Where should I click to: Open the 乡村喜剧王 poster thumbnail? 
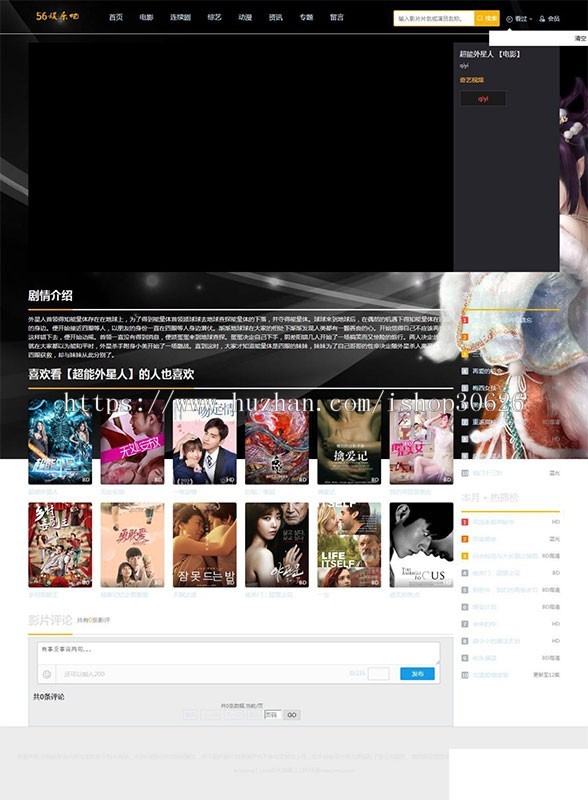[x=60, y=545]
